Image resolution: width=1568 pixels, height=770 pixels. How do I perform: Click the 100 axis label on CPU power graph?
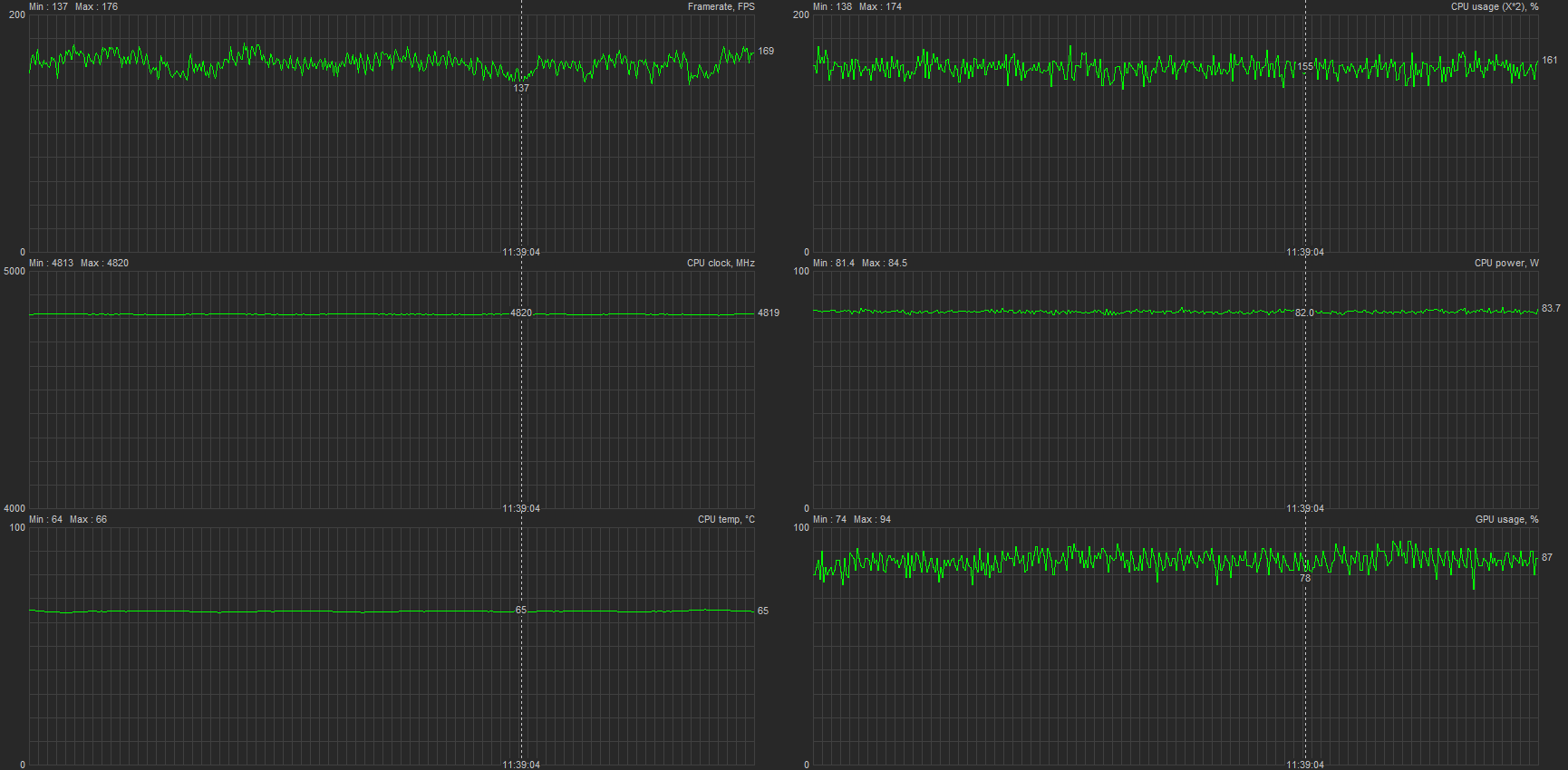tap(801, 272)
